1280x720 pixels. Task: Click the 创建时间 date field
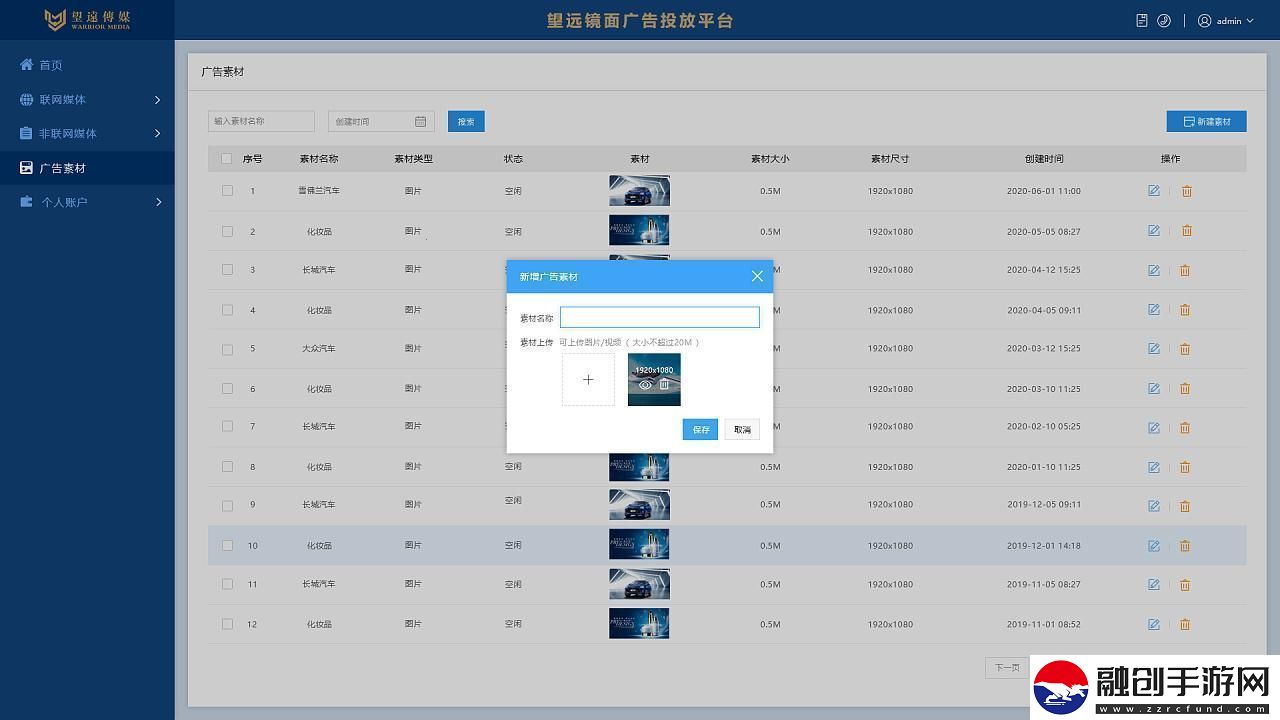tap(381, 121)
